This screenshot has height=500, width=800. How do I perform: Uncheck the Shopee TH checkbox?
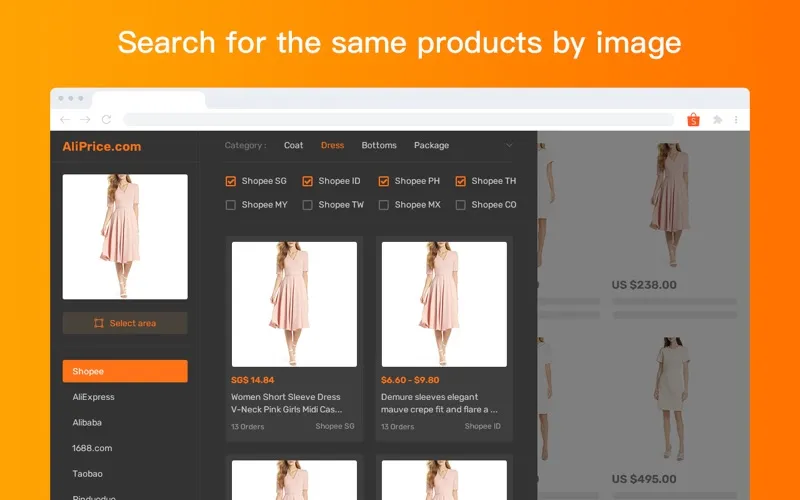point(460,181)
